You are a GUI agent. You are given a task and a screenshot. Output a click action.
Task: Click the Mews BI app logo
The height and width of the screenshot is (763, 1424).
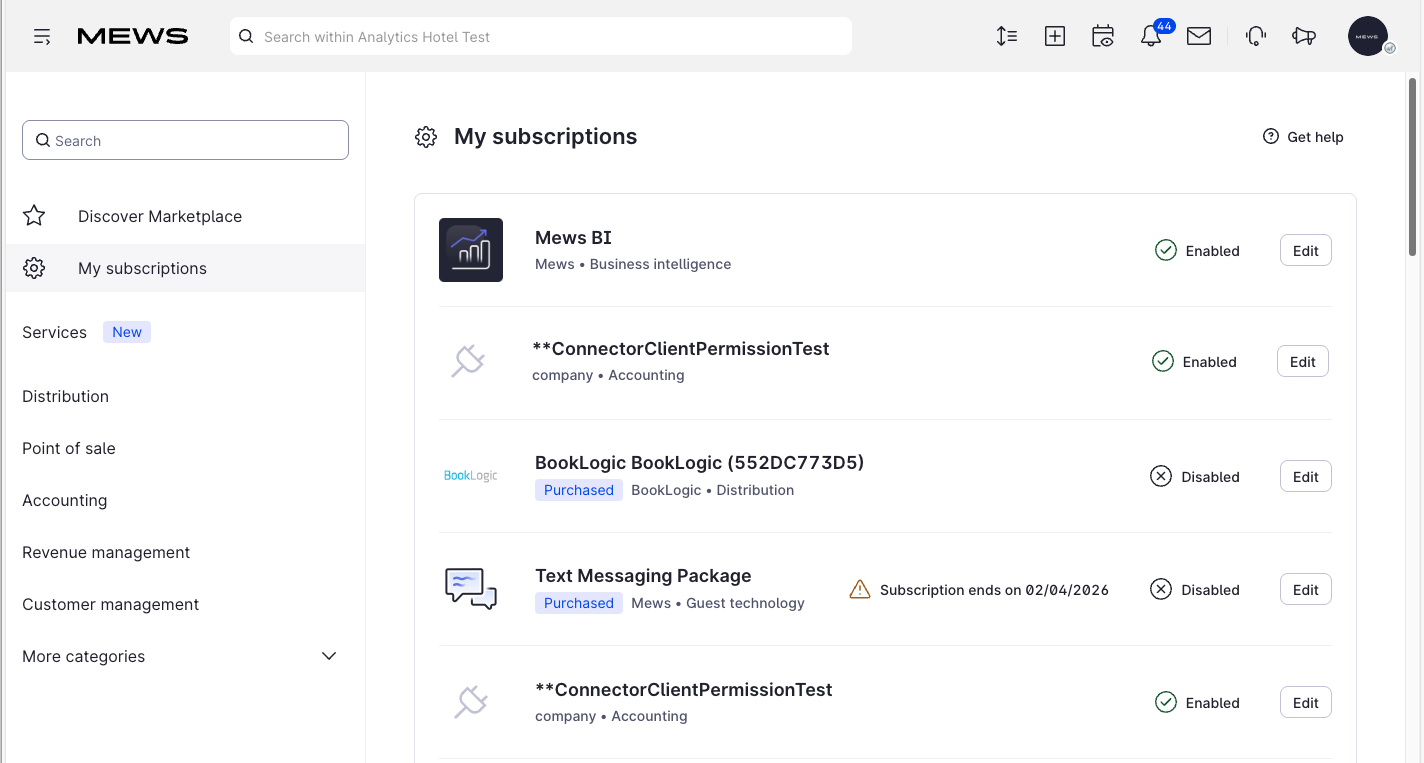(x=471, y=250)
